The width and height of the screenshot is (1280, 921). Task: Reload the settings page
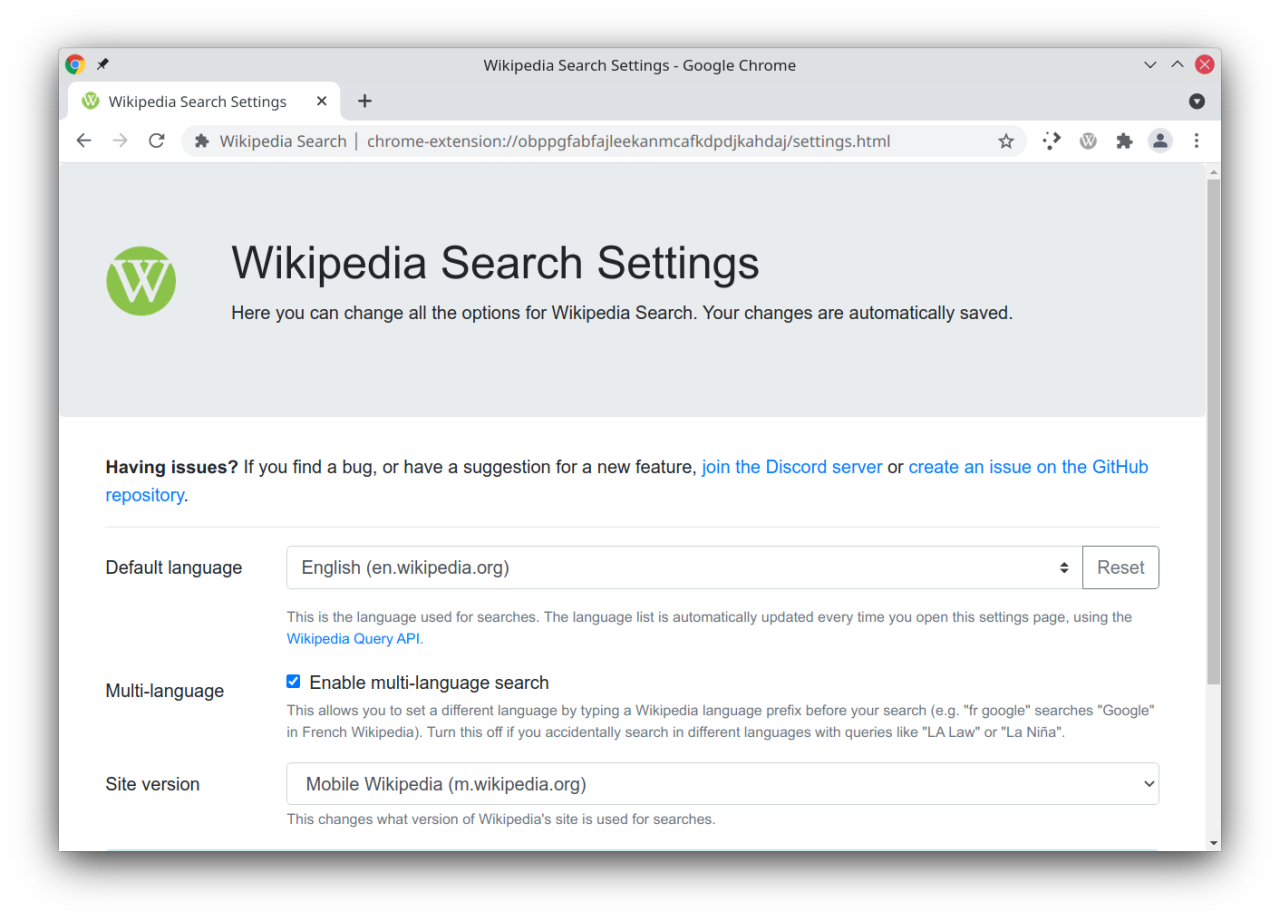click(156, 141)
